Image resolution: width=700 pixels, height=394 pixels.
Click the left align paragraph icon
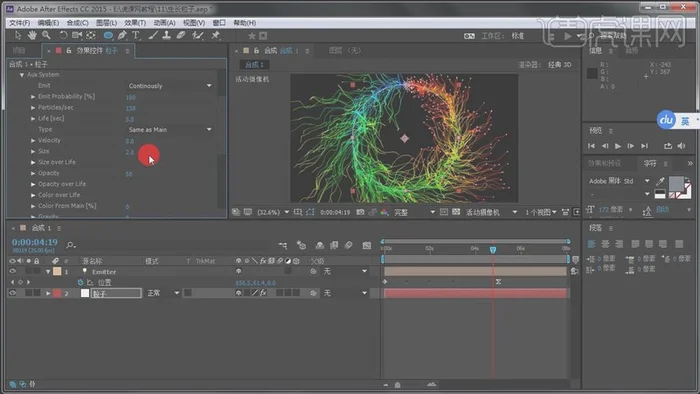click(x=592, y=244)
